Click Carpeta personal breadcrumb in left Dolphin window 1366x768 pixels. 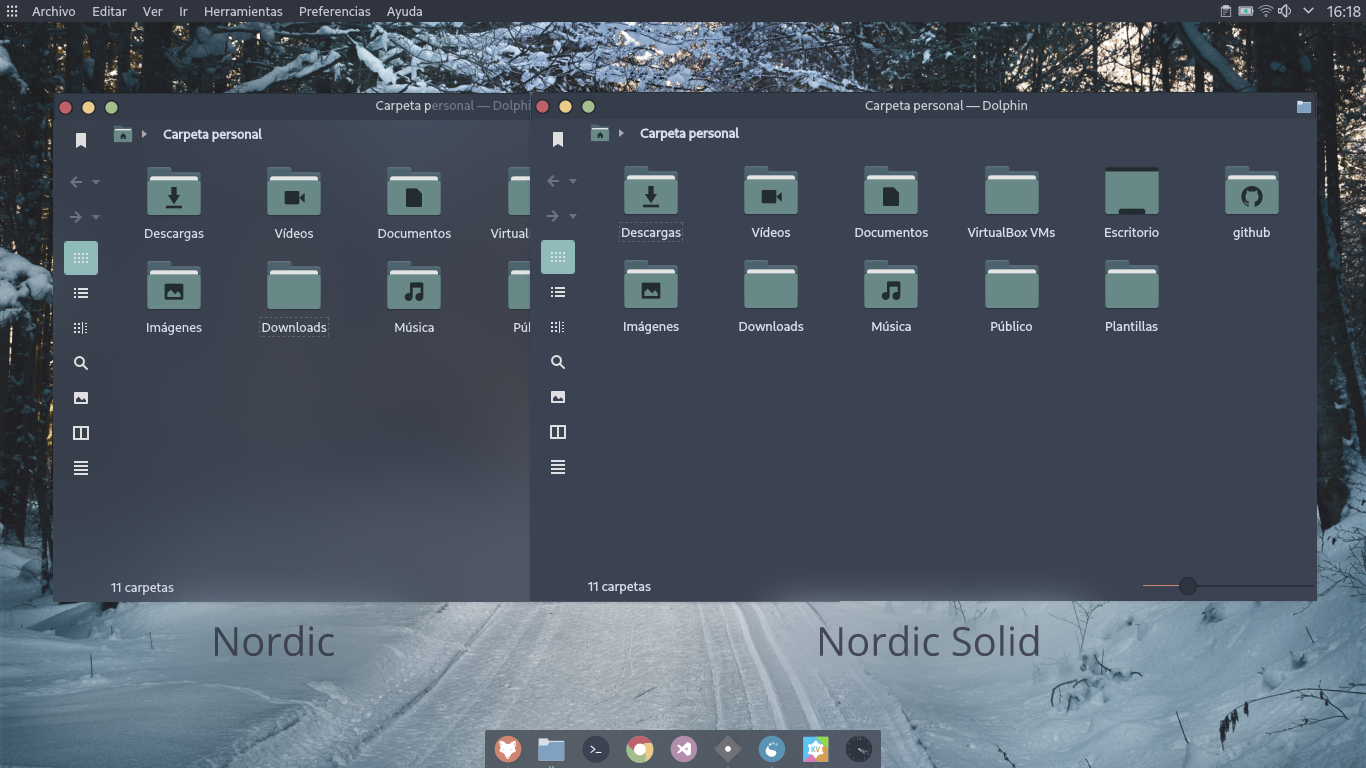click(212, 134)
